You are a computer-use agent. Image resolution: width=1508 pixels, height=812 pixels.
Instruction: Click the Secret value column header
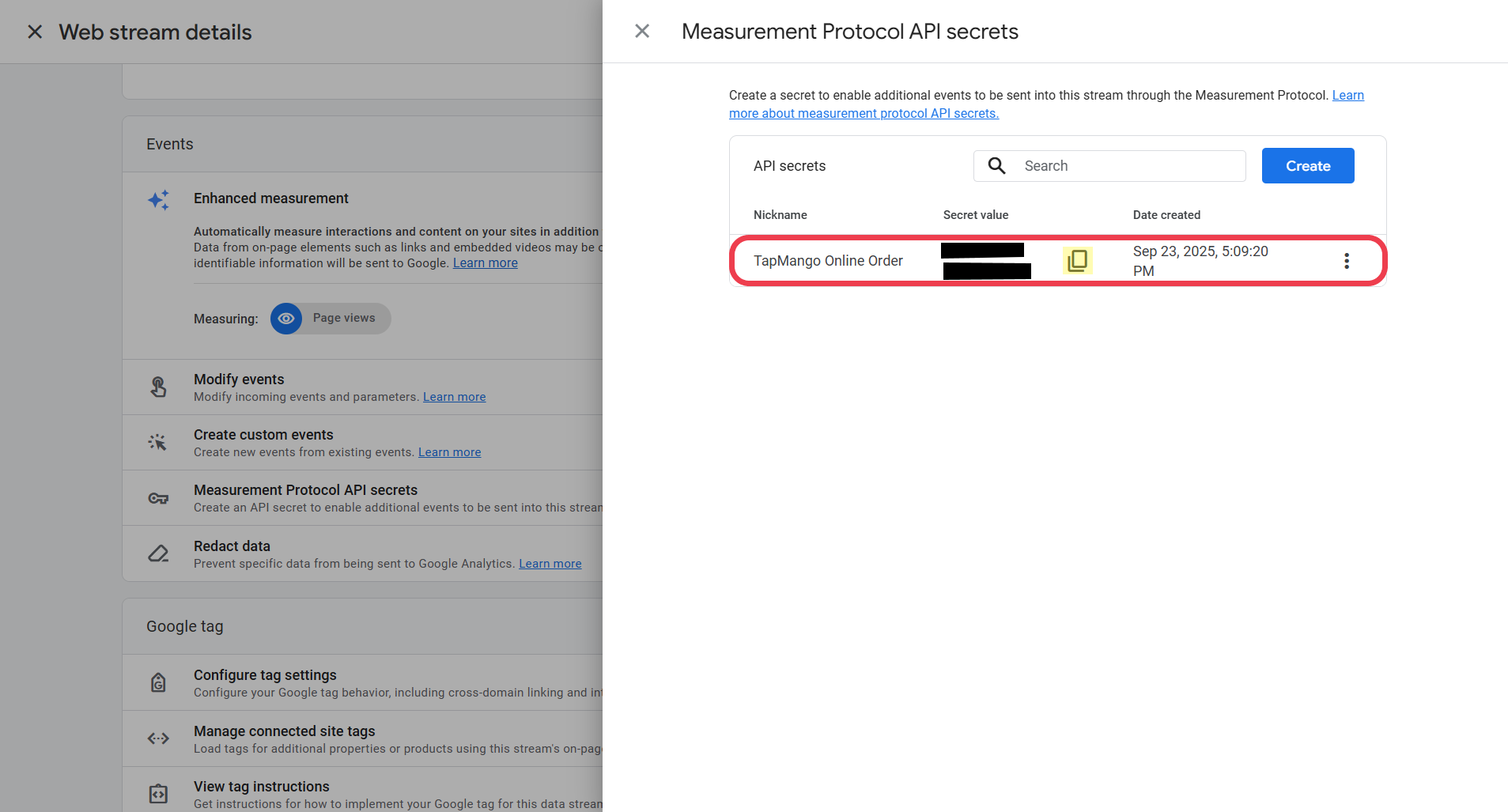(975, 215)
